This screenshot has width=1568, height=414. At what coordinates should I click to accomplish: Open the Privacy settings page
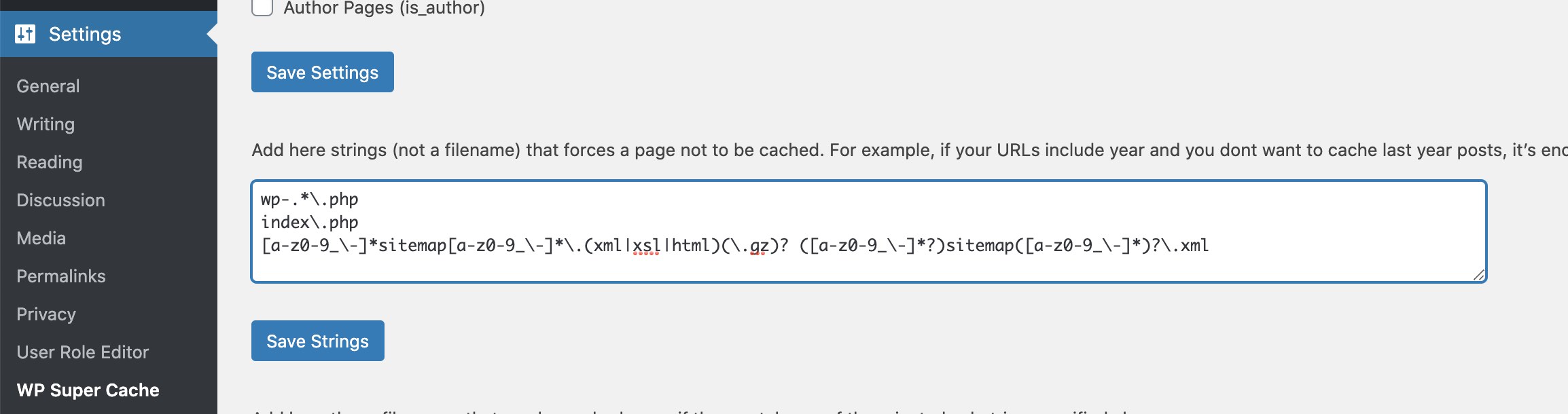click(x=46, y=314)
